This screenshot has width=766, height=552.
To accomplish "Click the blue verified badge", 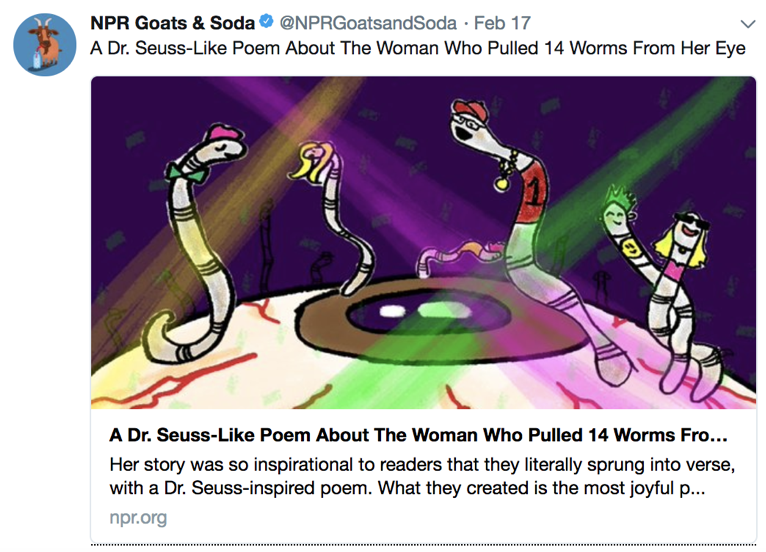I will 265,22.
